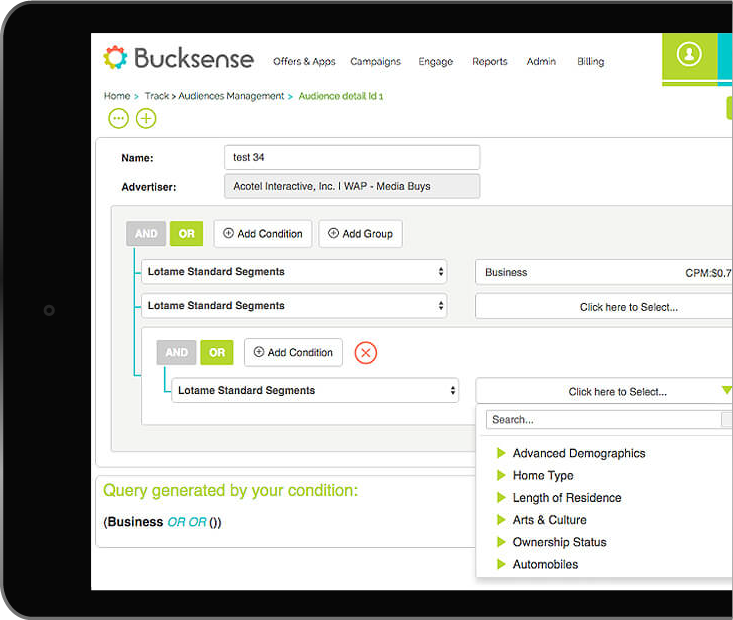
Task: Go to Track breadcrumb link
Action: (x=157, y=96)
